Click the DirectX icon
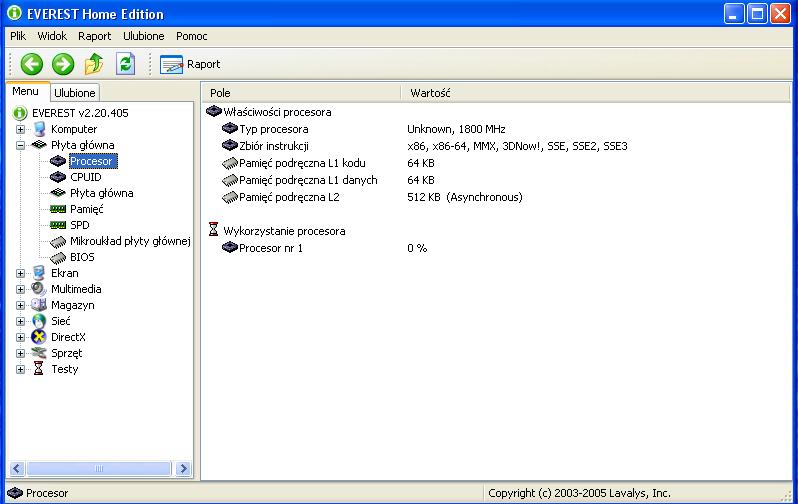The height and width of the screenshot is (504, 798). 39,337
